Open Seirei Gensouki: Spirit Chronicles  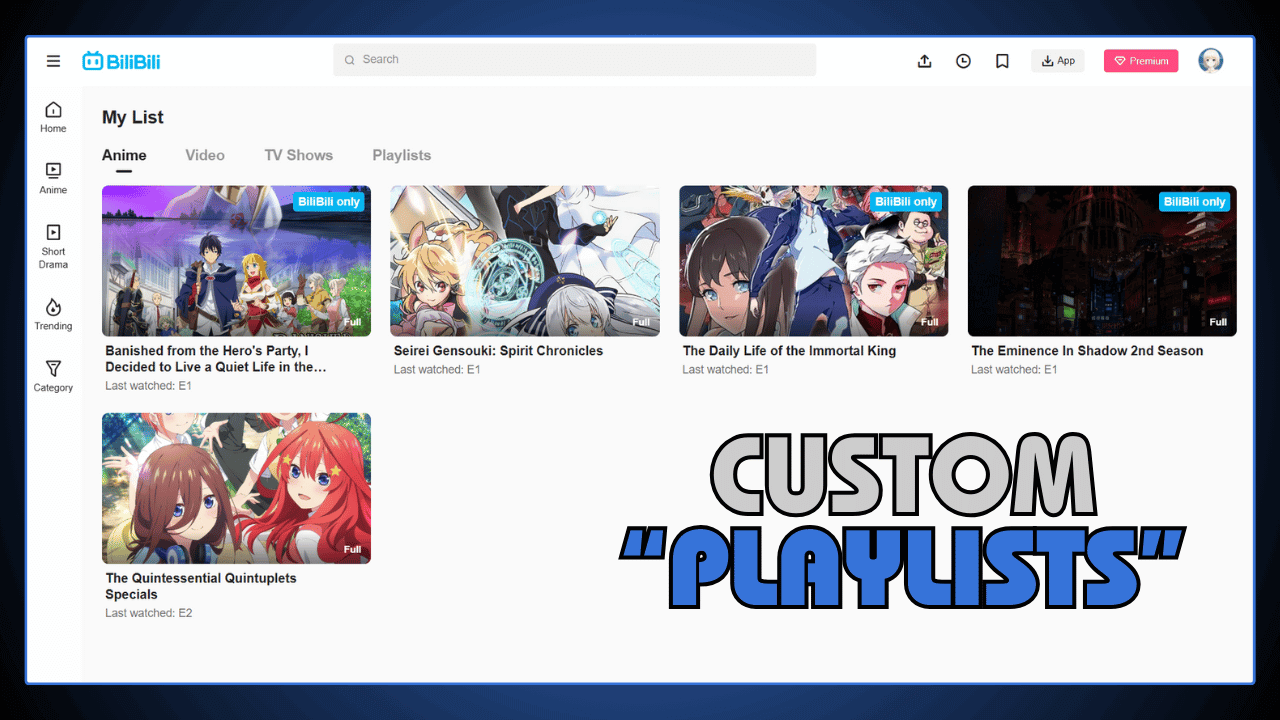[524, 260]
